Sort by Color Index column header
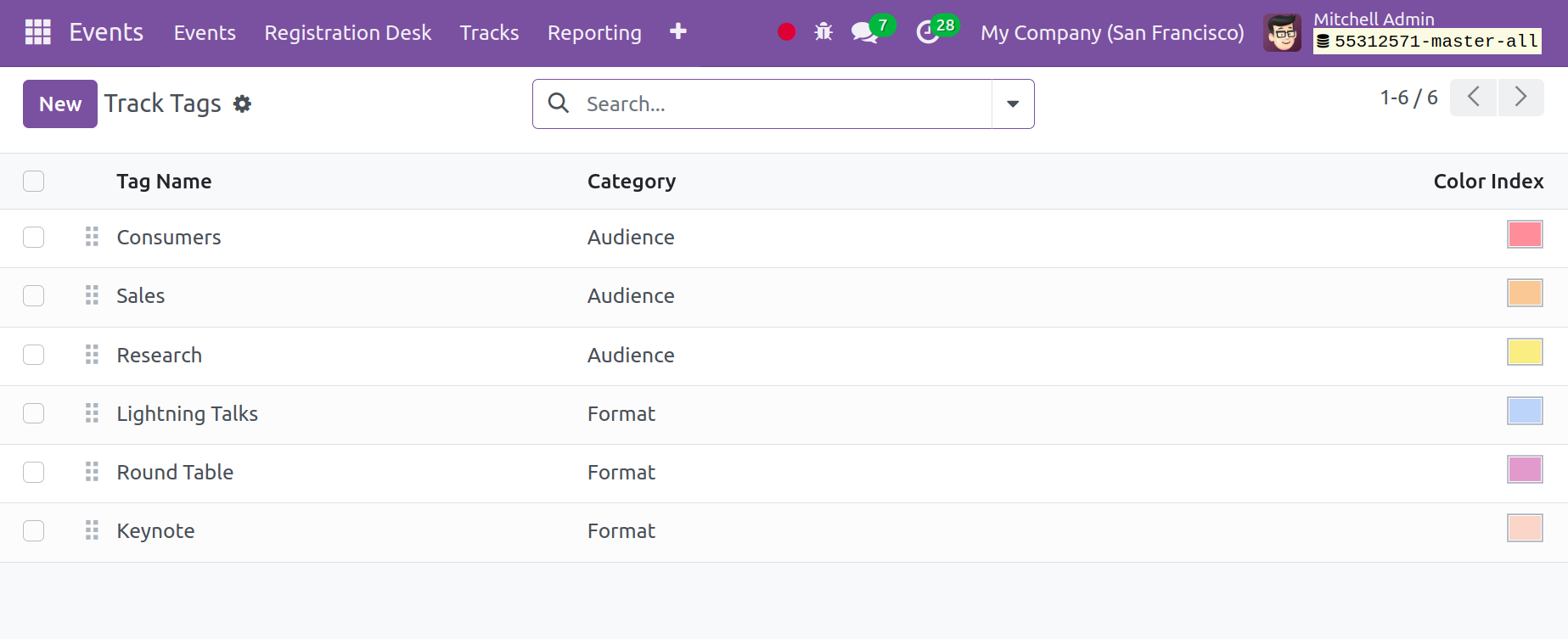Viewport: 1568px width, 639px height. pyautogui.click(x=1488, y=182)
